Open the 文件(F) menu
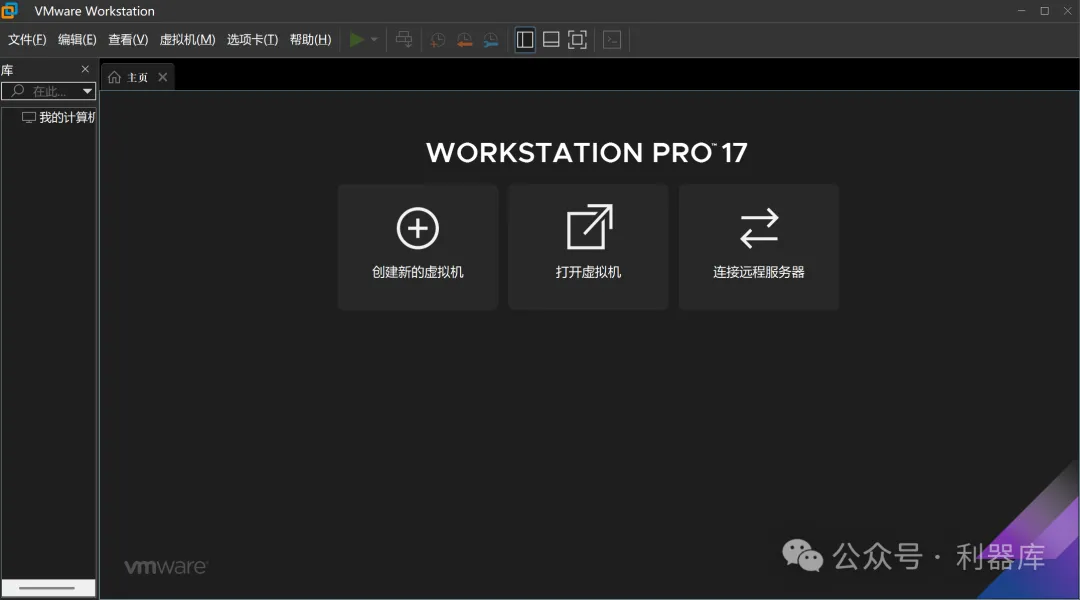1080x600 pixels. pos(27,40)
